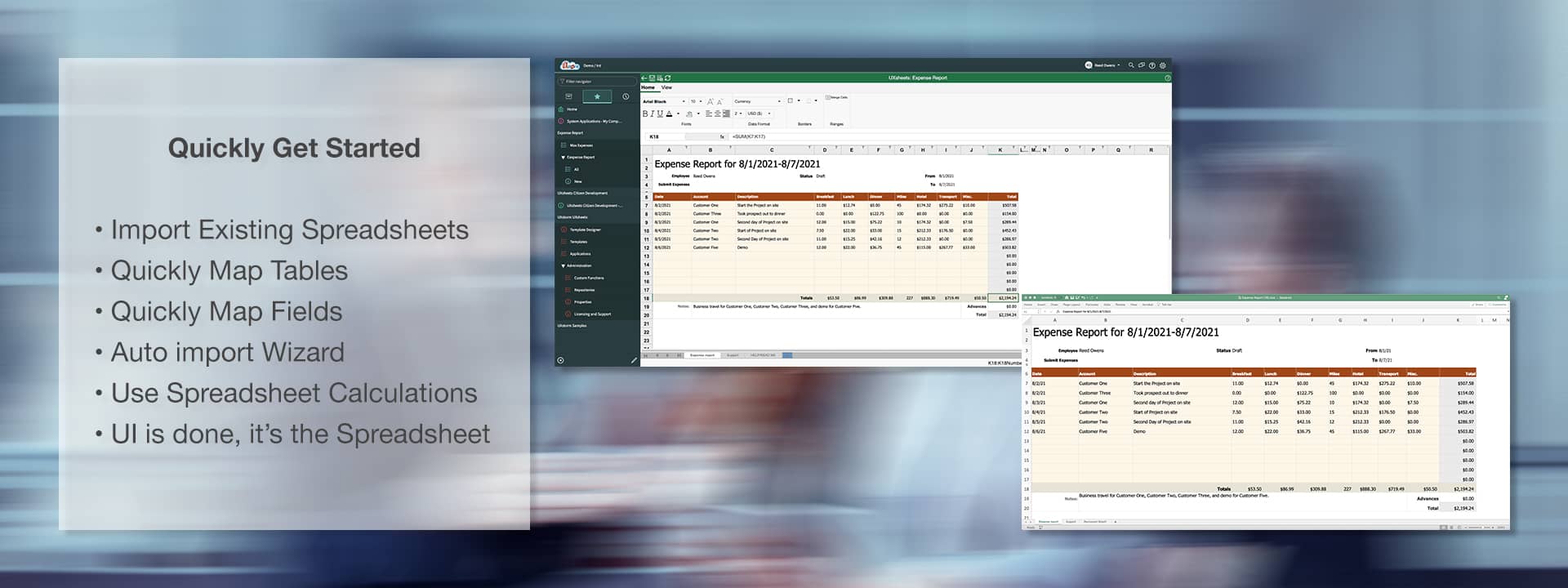Open All under Expense Report
This screenshot has width=1568, height=588.
[x=576, y=169]
